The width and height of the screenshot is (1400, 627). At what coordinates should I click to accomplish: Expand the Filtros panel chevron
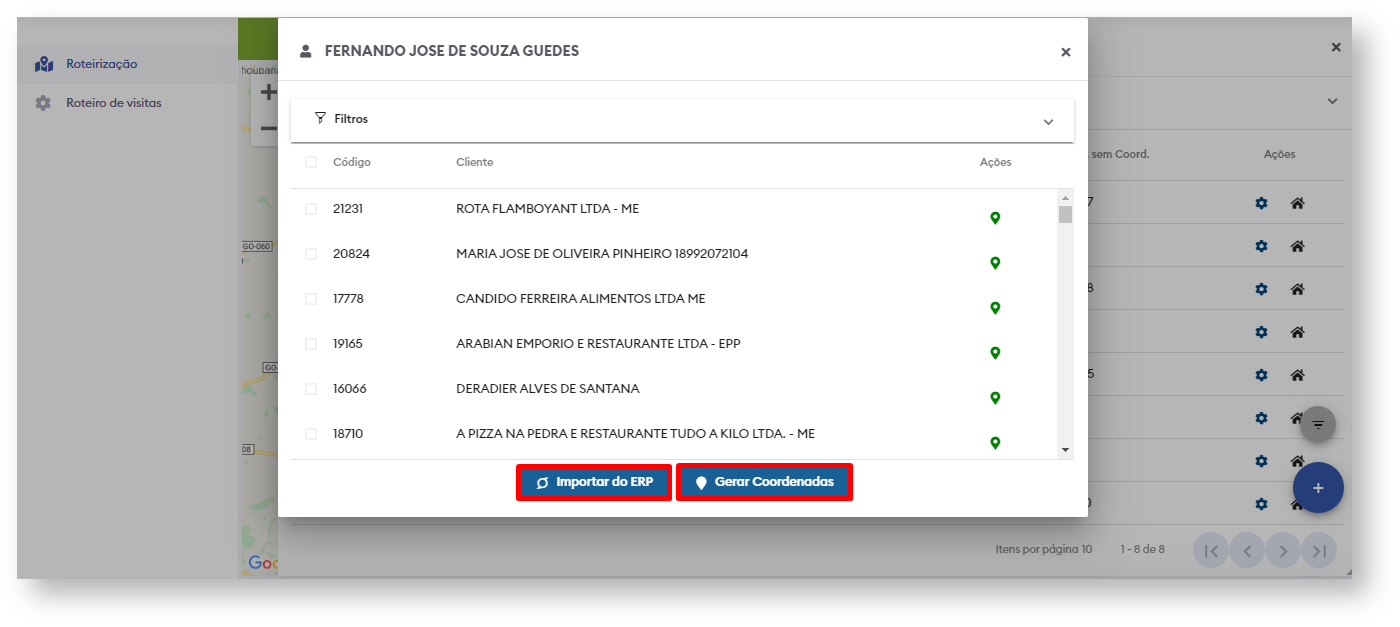click(x=1048, y=122)
